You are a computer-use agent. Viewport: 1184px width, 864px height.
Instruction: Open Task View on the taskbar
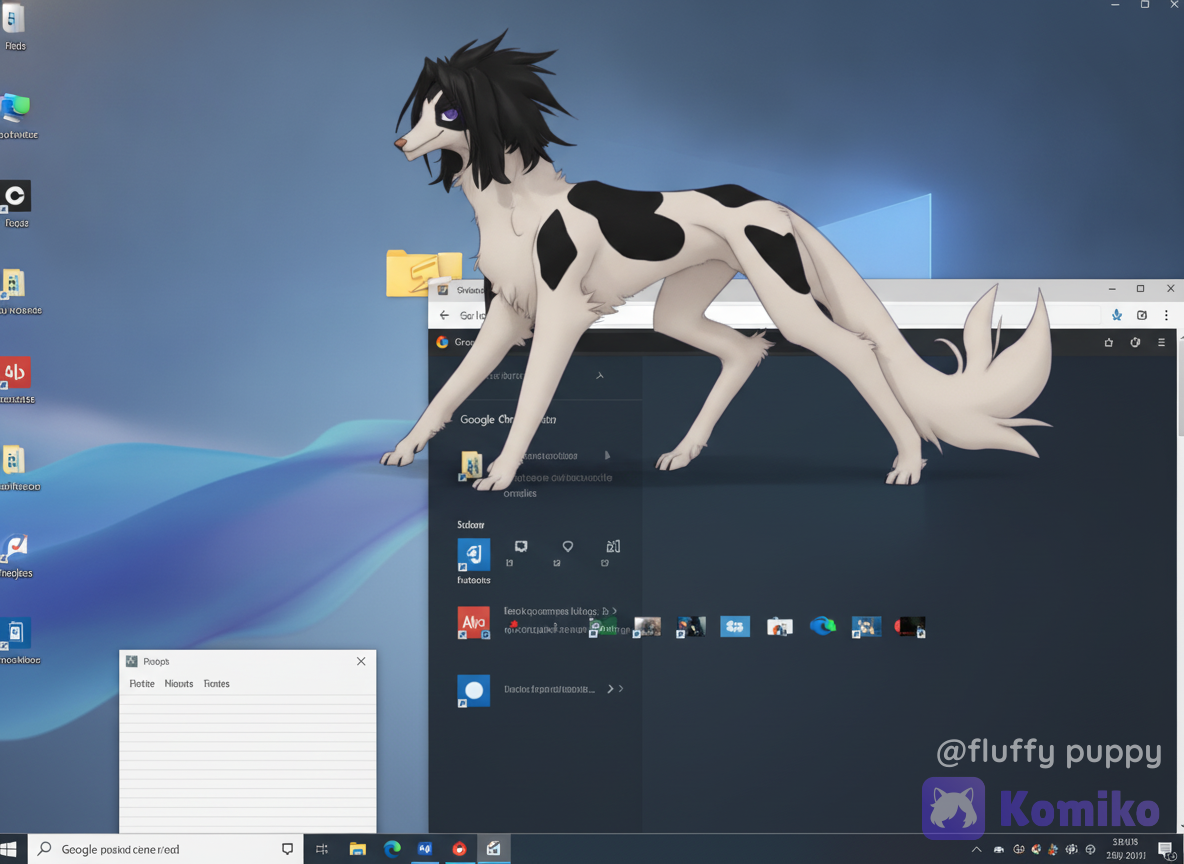pyautogui.click(x=322, y=849)
